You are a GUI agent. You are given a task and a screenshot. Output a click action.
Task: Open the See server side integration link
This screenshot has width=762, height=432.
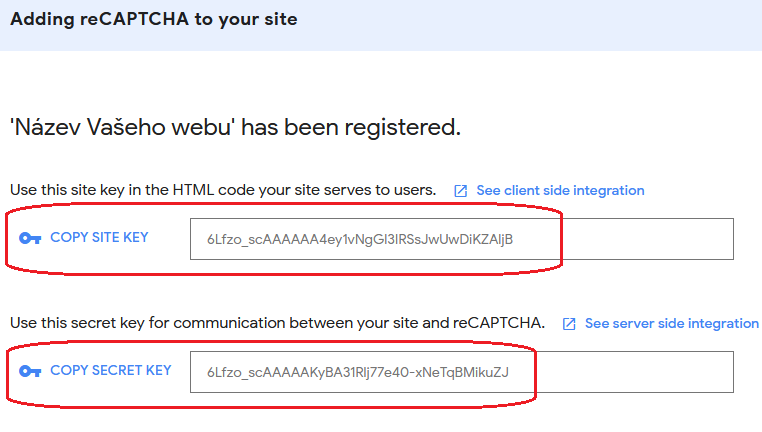coord(671,323)
